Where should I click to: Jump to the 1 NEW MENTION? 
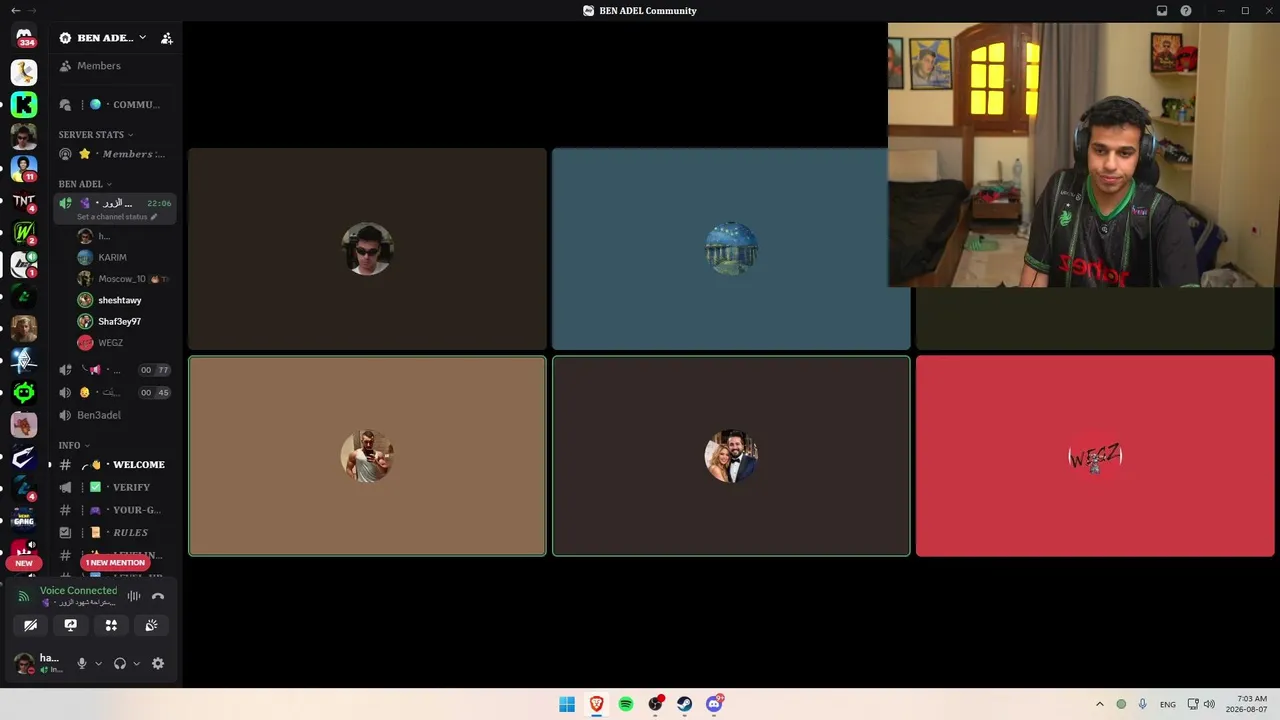(115, 562)
